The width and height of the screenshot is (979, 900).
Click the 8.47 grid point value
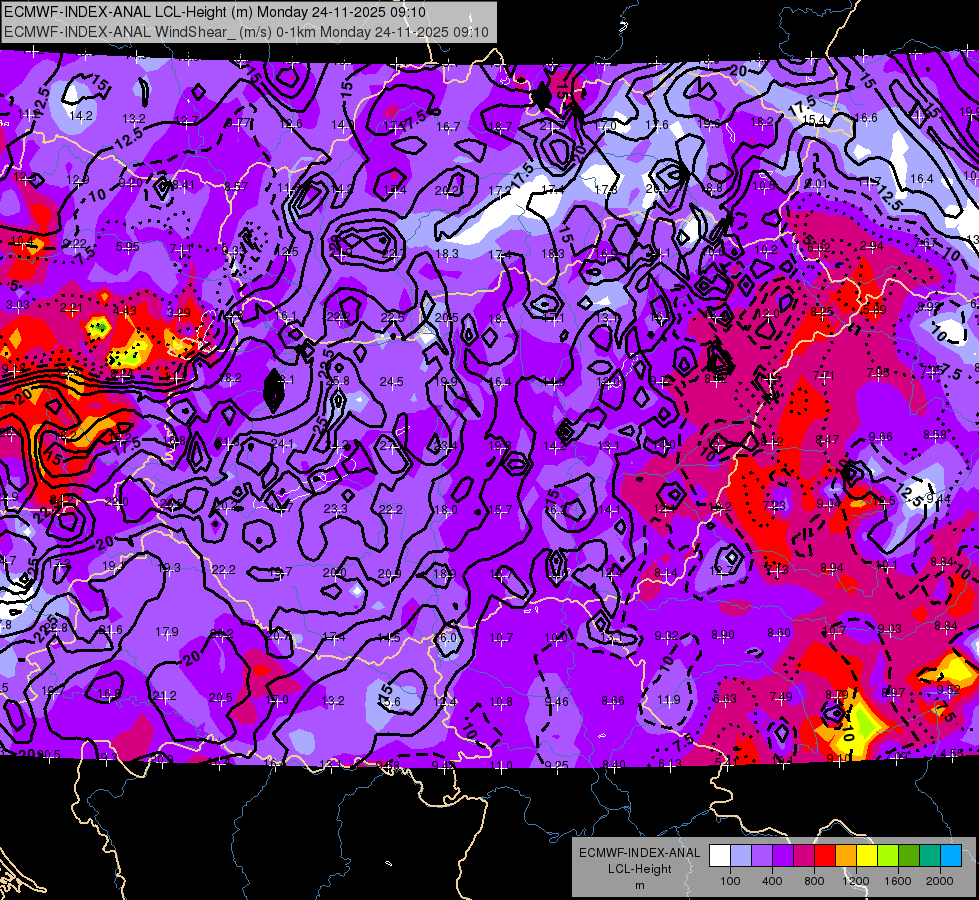coord(827,440)
